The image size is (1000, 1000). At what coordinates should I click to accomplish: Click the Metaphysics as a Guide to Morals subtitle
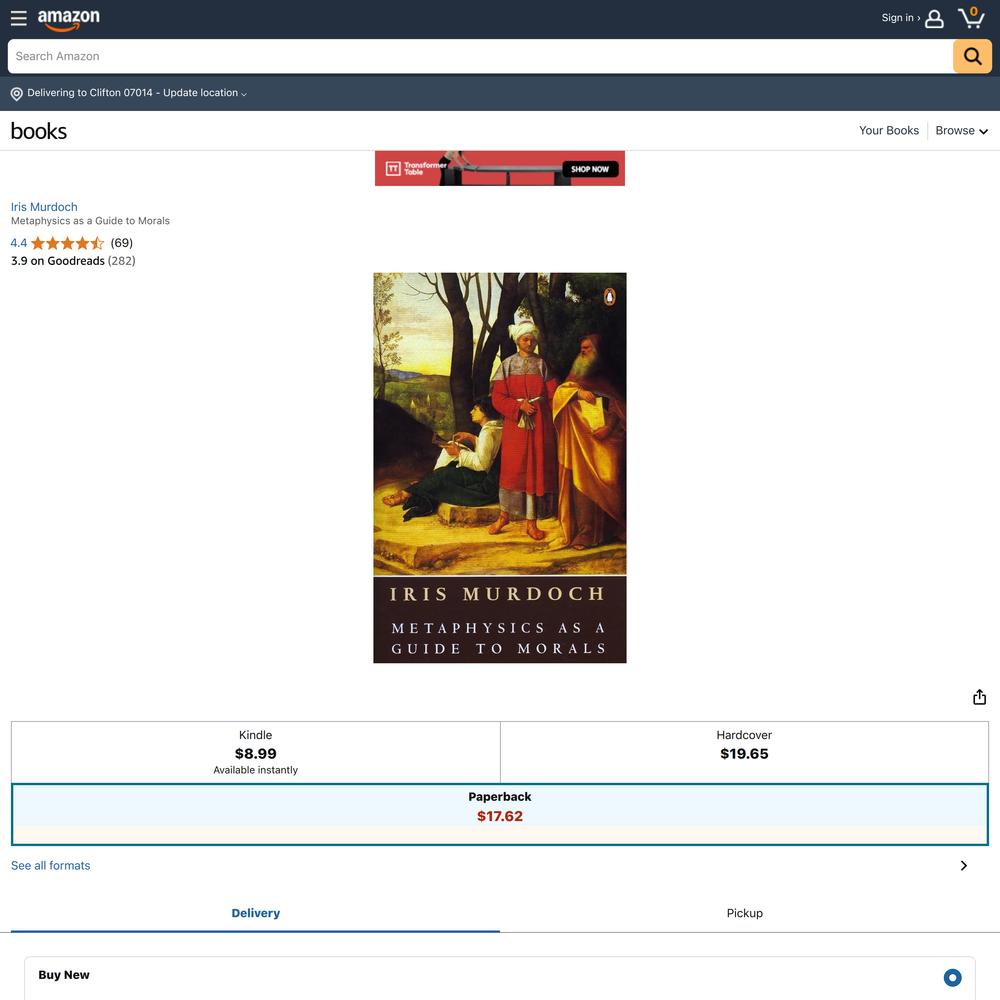click(91, 221)
